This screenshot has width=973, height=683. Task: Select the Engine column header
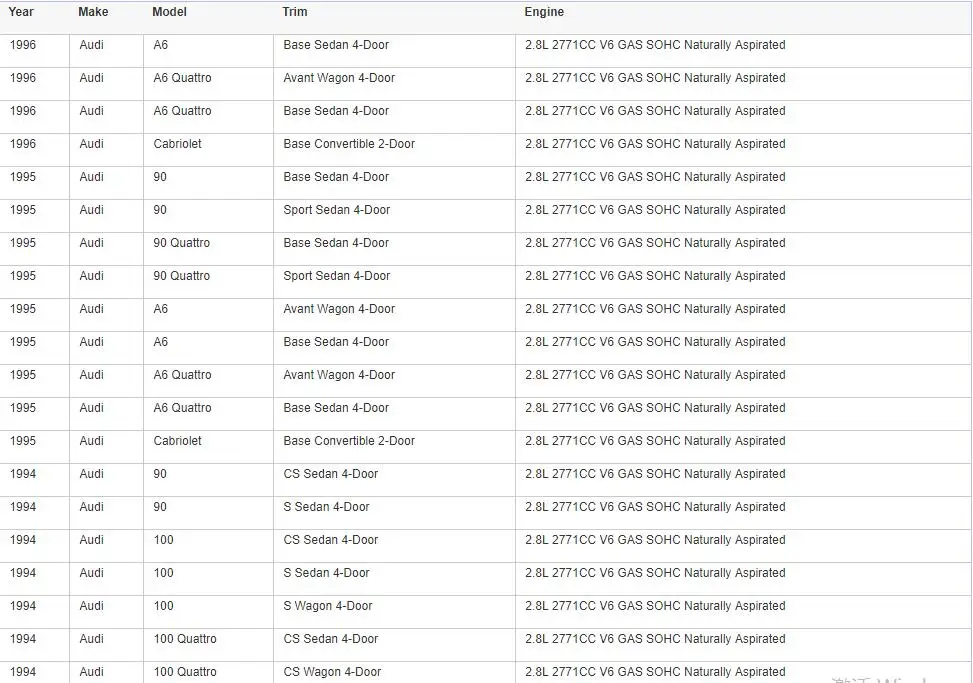coord(544,12)
